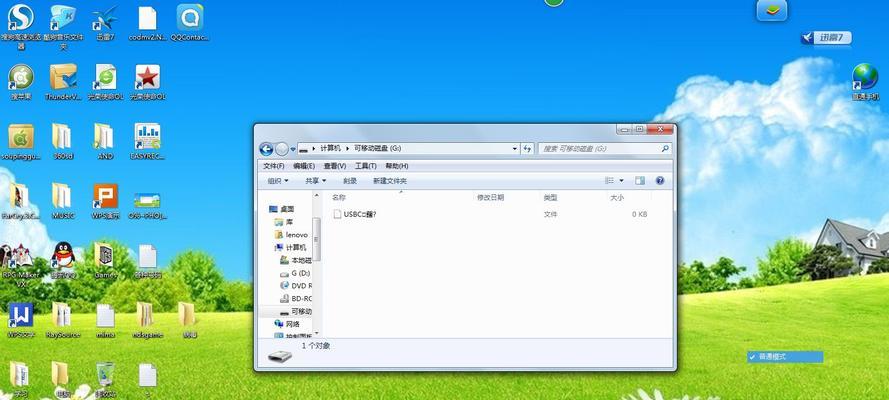Open the 编辑(E) menu

(304, 166)
